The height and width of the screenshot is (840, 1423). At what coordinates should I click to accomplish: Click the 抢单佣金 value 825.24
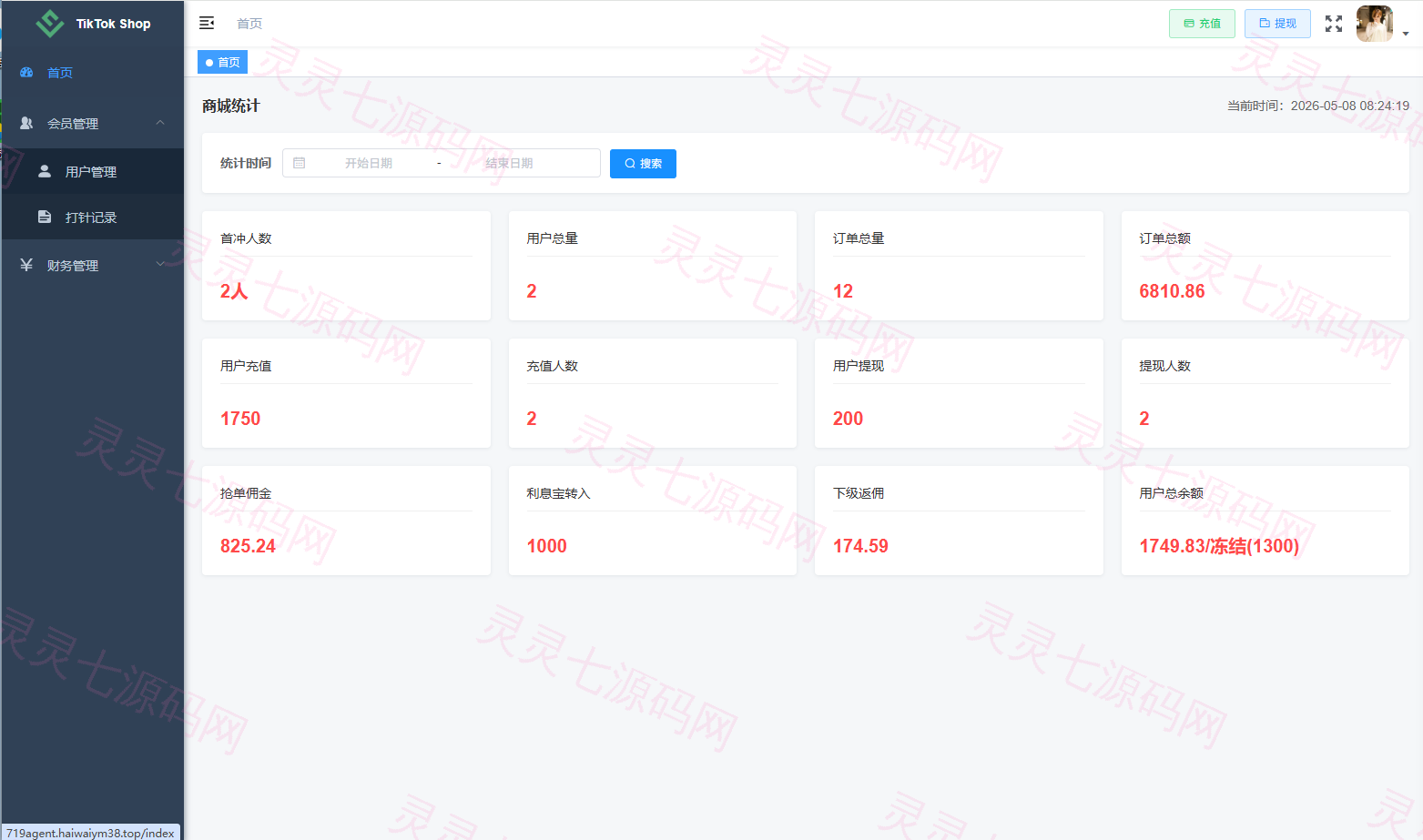point(248,546)
